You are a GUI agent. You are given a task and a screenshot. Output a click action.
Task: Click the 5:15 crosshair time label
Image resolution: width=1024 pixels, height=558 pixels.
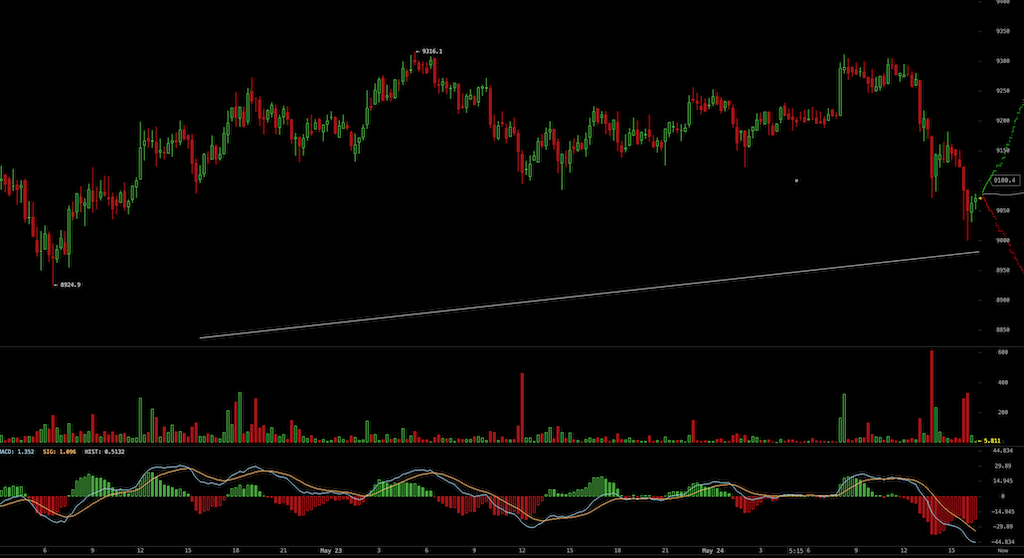[x=795, y=551]
